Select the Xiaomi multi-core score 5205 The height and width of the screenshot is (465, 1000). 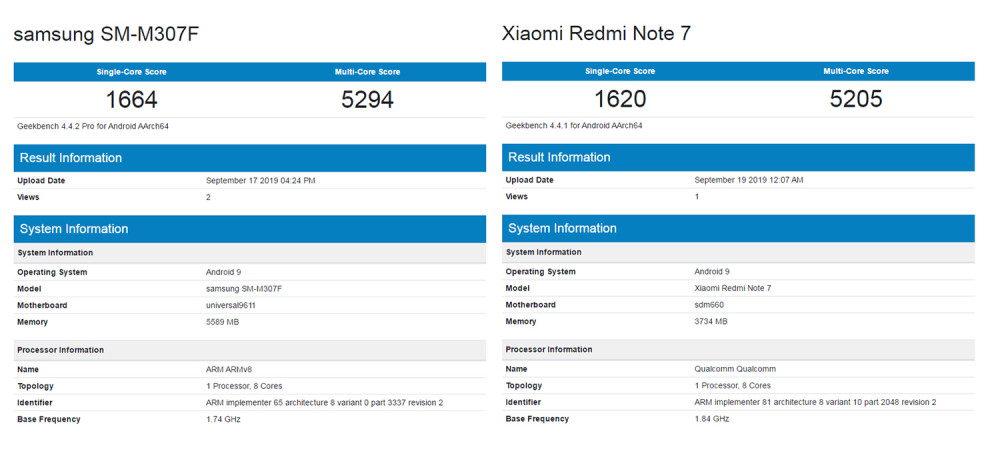pyautogui.click(x=856, y=99)
